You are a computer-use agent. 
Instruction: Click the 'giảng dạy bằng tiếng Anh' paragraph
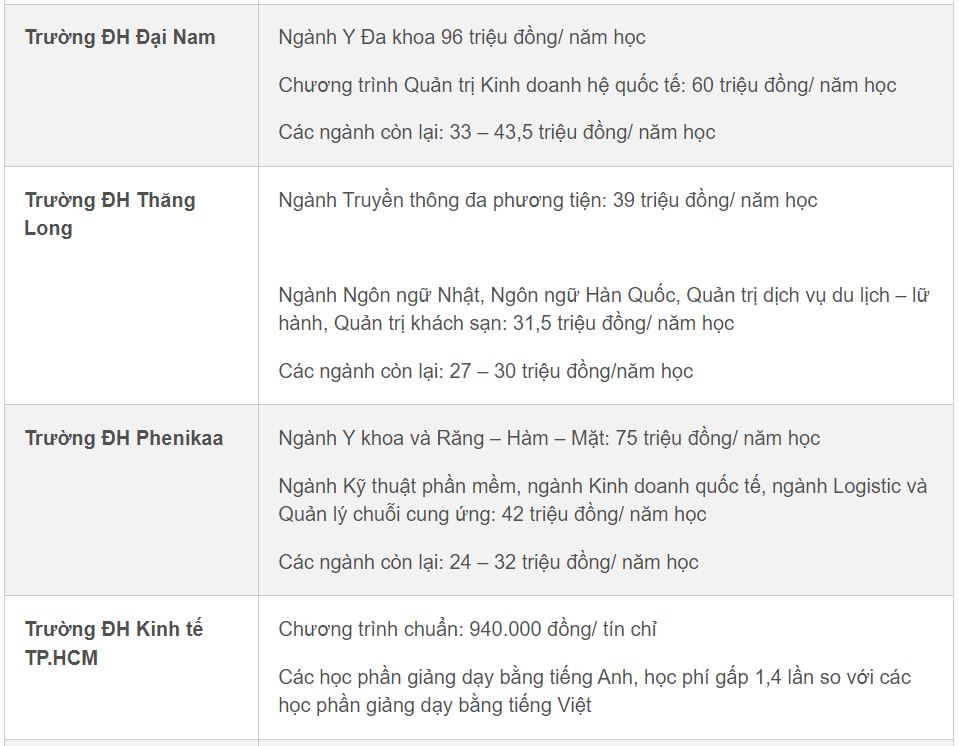pos(595,691)
